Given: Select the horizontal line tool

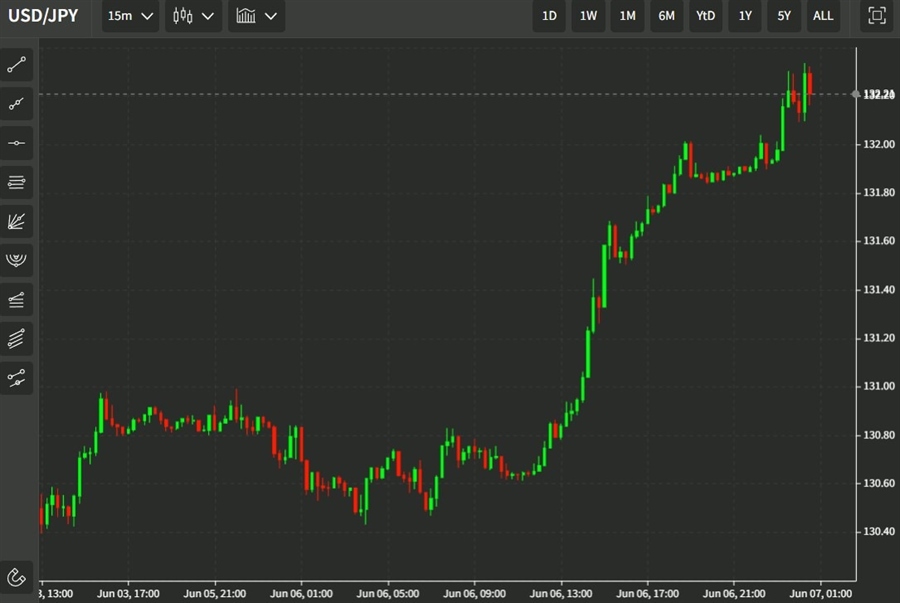Looking at the screenshot, I should click(17, 143).
